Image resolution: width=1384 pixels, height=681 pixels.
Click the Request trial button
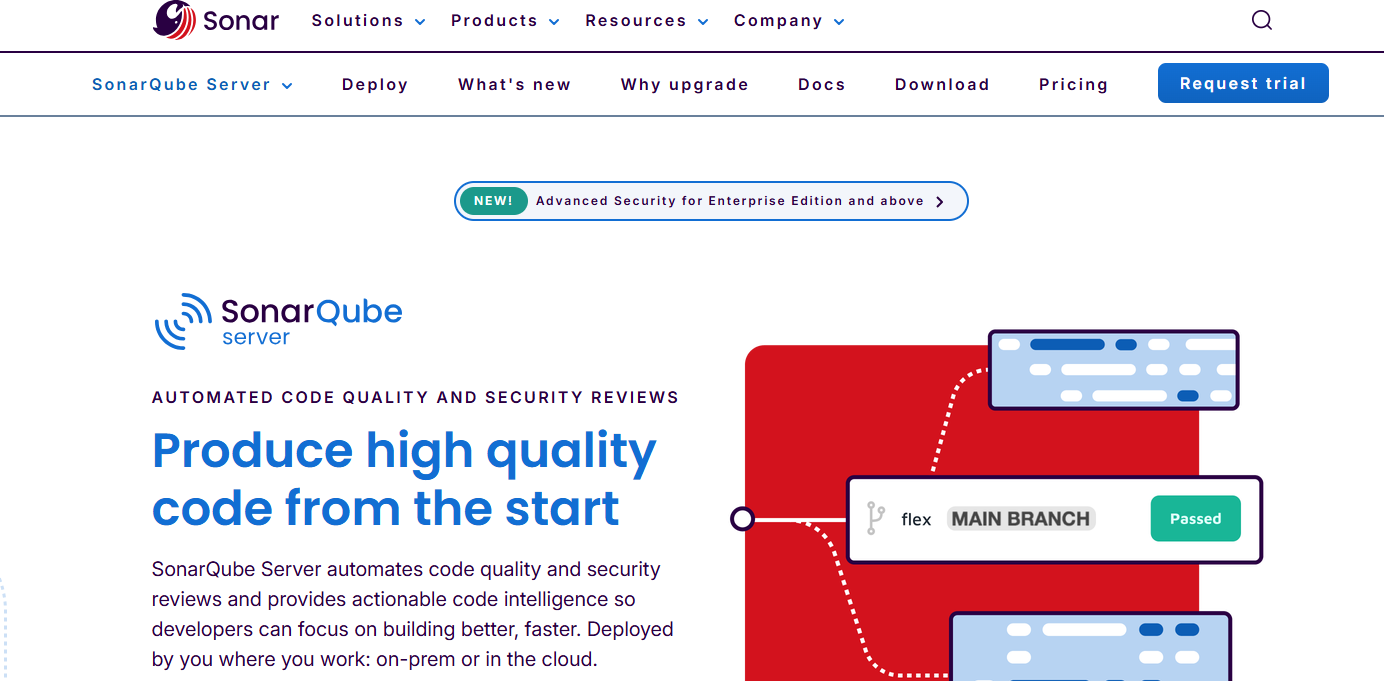point(1243,83)
